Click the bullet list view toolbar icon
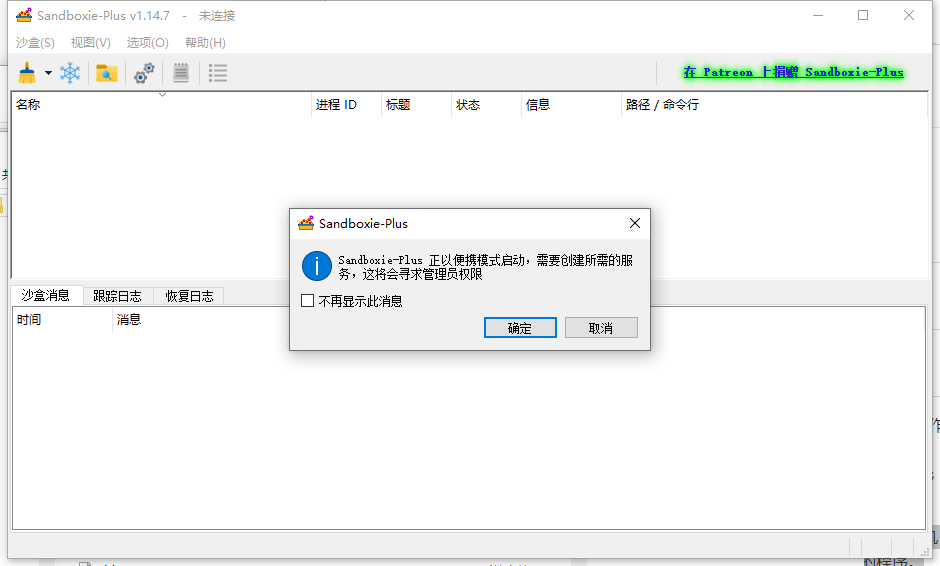 pos(218,73)
